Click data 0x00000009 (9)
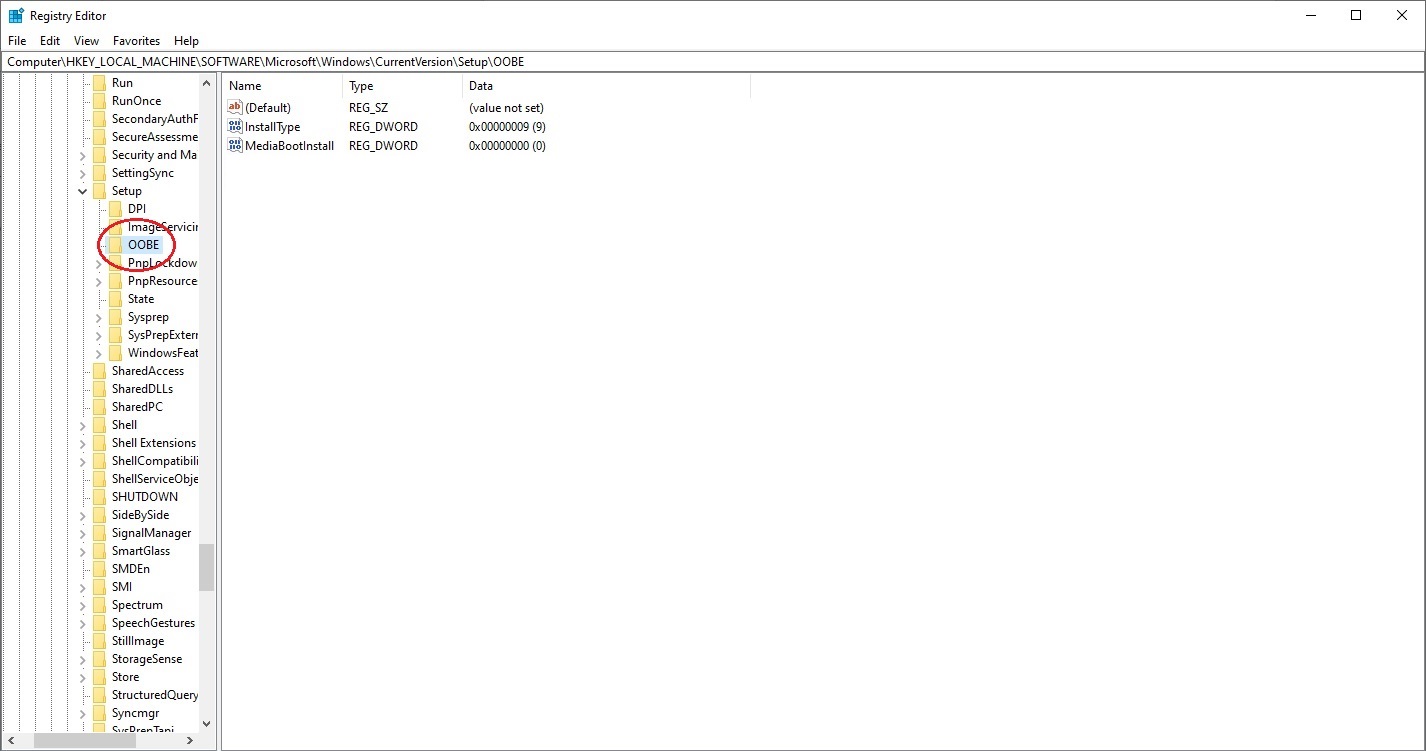The width and height of the screenshot is (1426, 751). click(x=507, y=127)
